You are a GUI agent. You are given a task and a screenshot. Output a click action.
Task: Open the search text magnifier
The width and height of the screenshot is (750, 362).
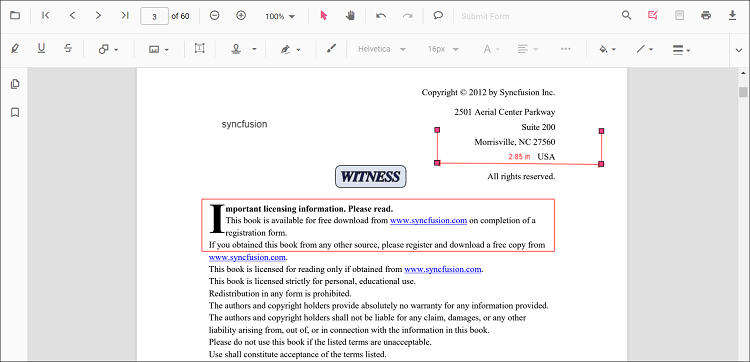point(627,15)
